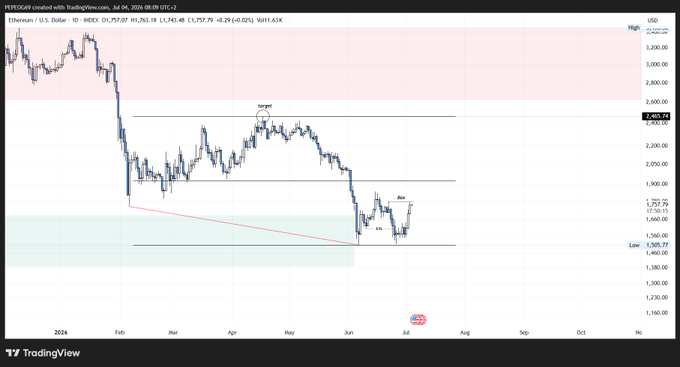Click the 1,300.00 price axis value
Screen dimensions: 680x367
point(657,283)
